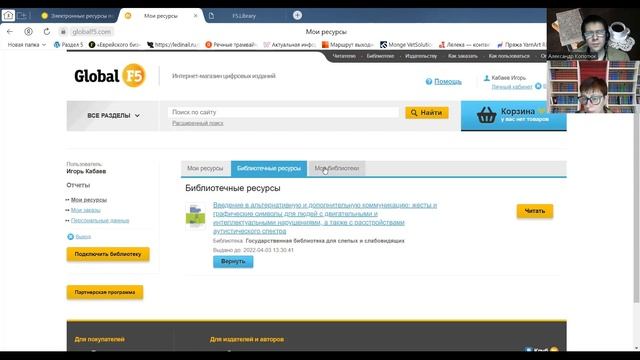The height and width of the screenshot is (360, 640).
Task: Open the 'Речные трамвай' bookmark
Action: pyautogui.click(x=231, y=44)
